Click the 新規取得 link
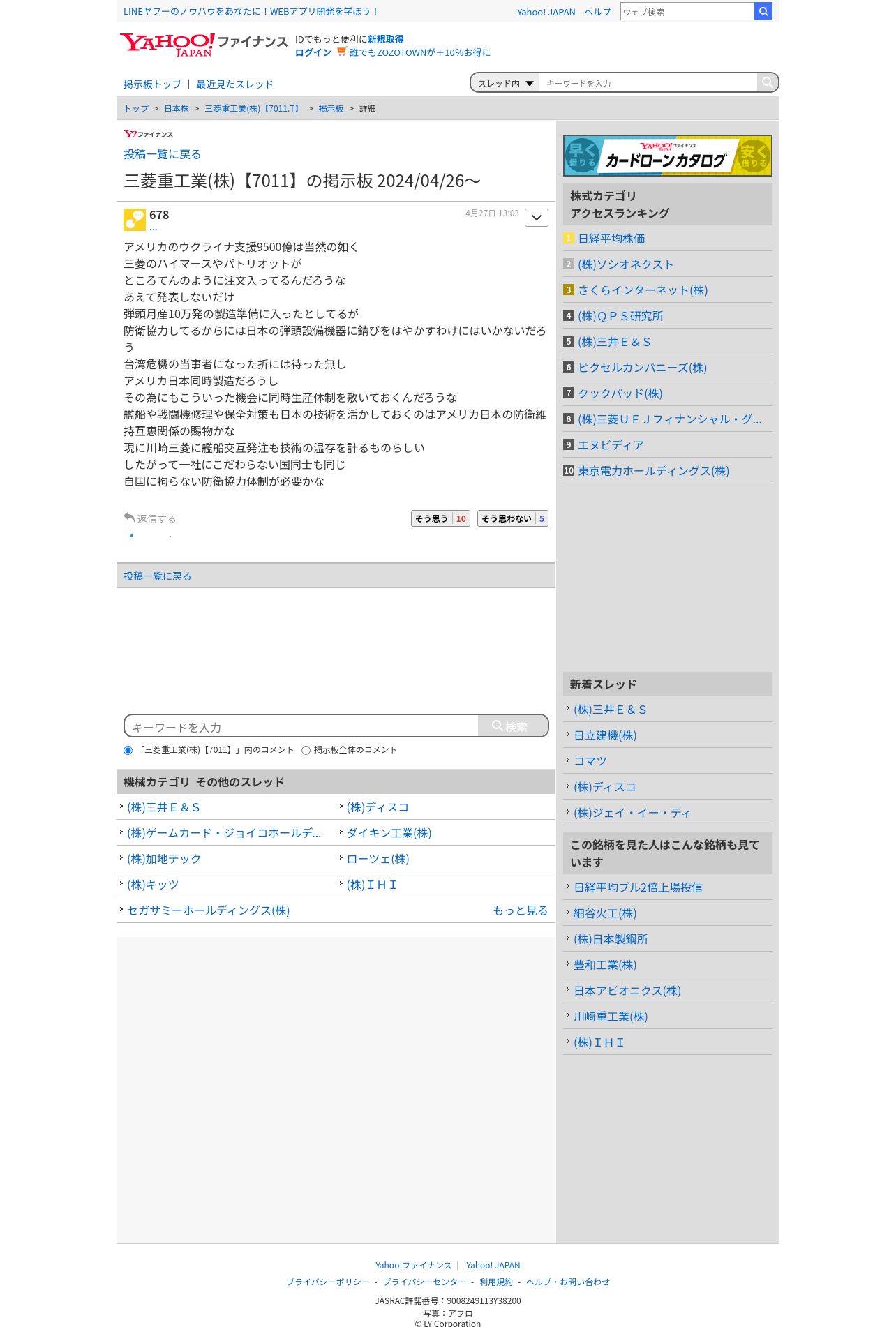 coord(385,39)
